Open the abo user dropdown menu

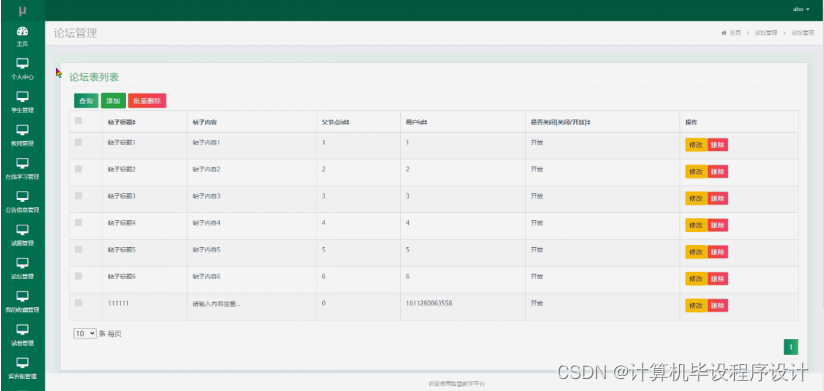click(801, 9)
